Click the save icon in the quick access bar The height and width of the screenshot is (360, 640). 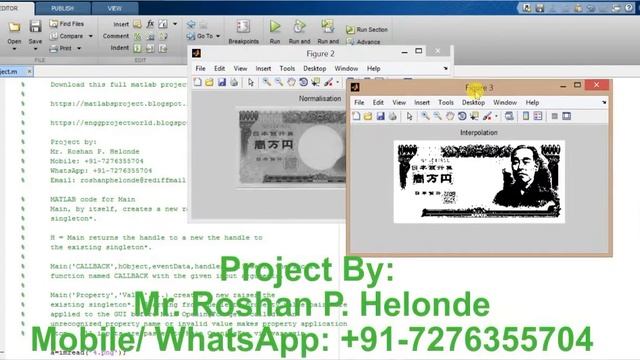click(540, 8)
